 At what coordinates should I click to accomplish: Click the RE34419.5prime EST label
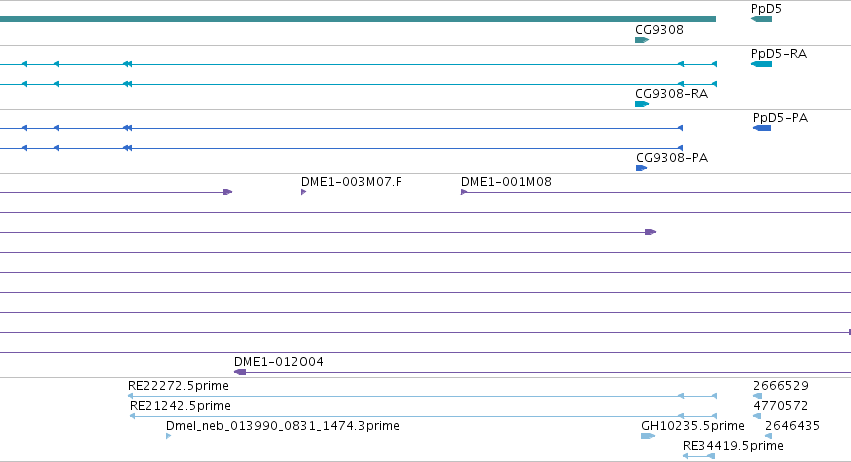point(733,446)
